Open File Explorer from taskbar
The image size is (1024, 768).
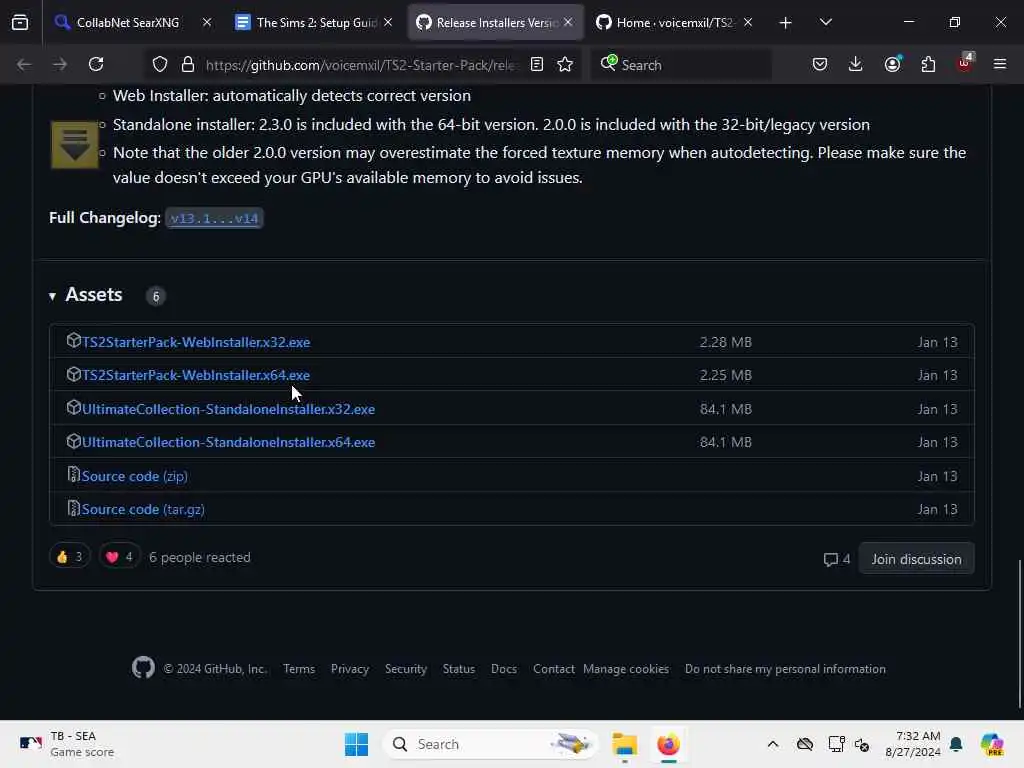coord(625,744)
